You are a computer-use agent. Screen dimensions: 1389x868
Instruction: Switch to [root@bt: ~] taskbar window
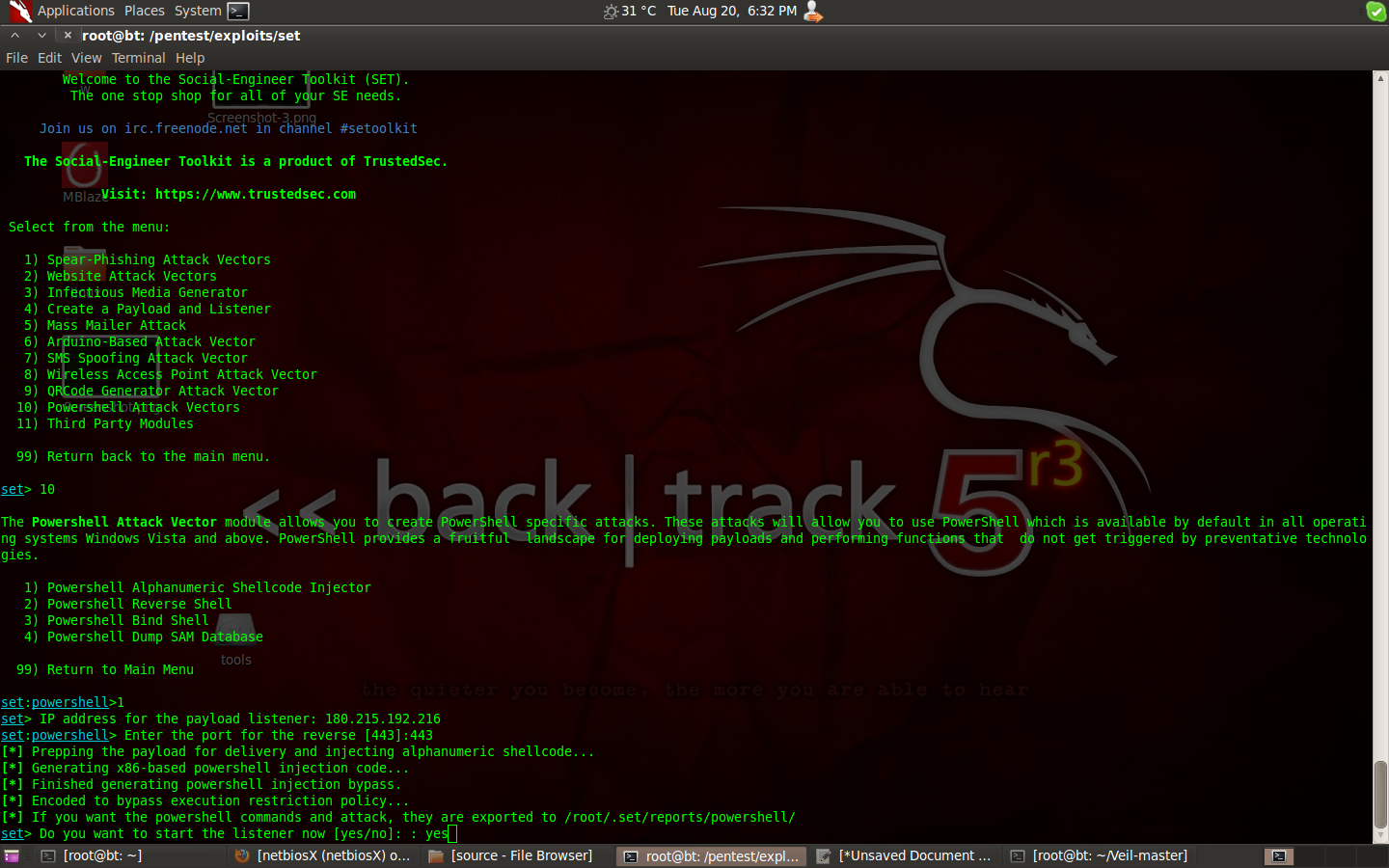pyautogui.click(x=129, y=856)
